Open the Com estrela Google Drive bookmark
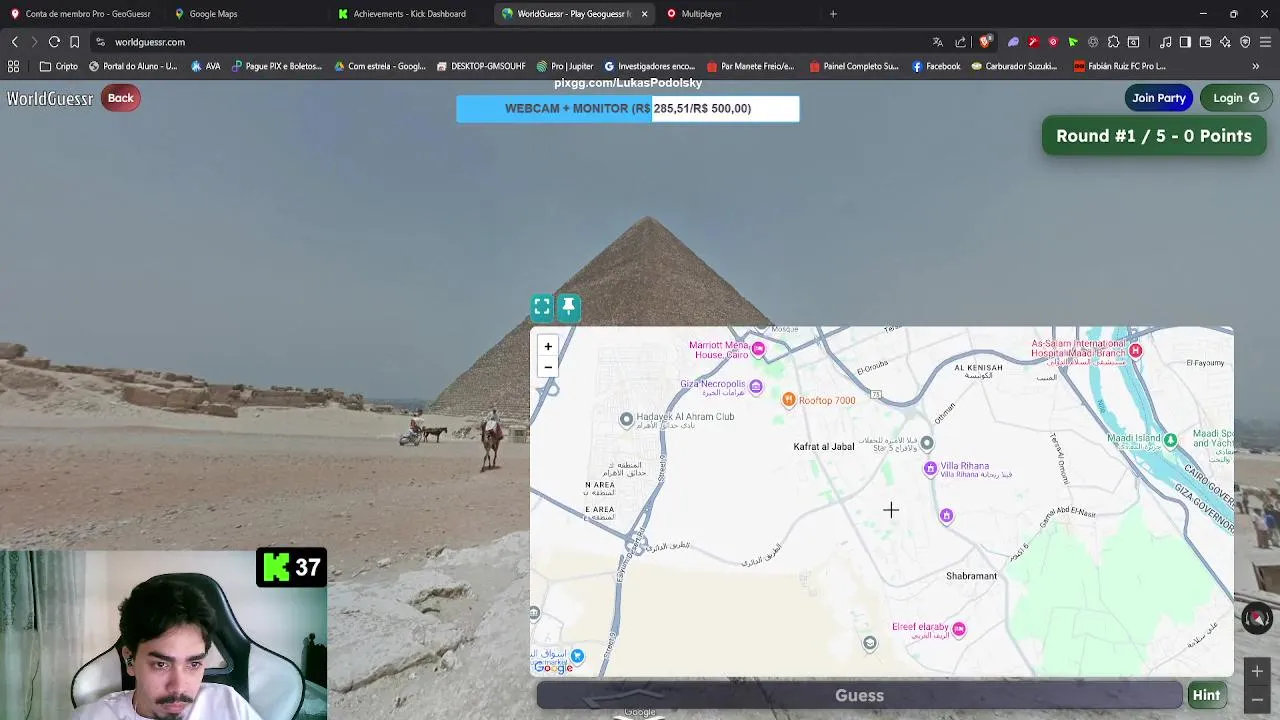 (380, 66)
